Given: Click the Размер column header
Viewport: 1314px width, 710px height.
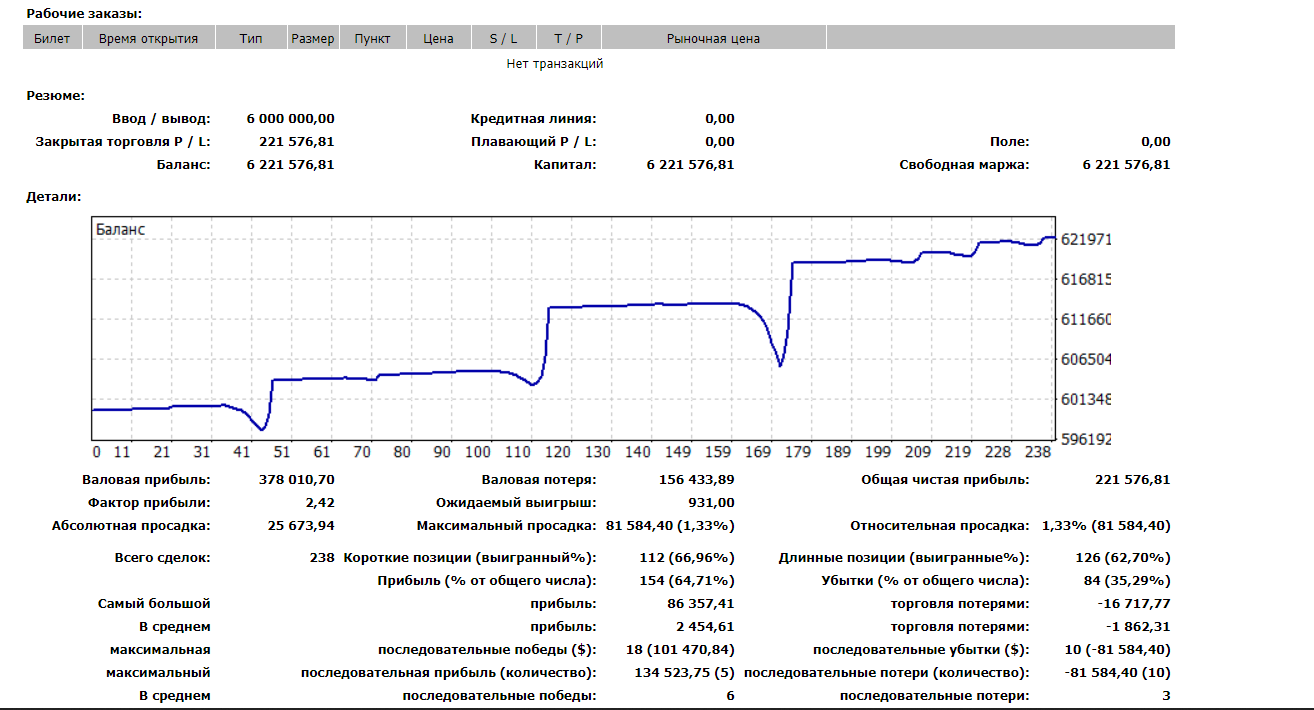Looking at the screenshot, I should [x=313, y=39].
